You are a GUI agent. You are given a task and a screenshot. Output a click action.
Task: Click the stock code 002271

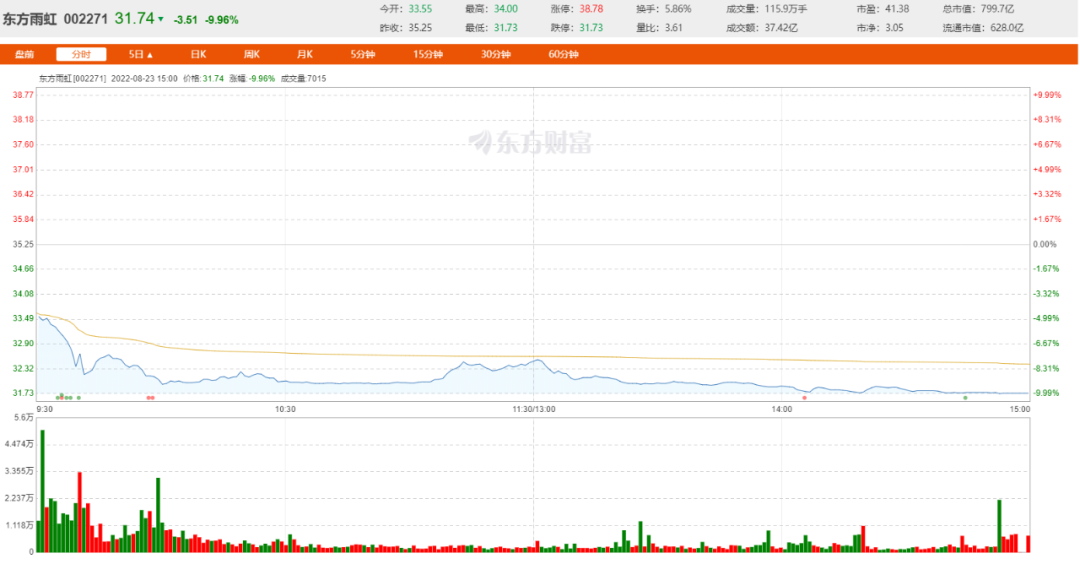[x=85, y=19]
